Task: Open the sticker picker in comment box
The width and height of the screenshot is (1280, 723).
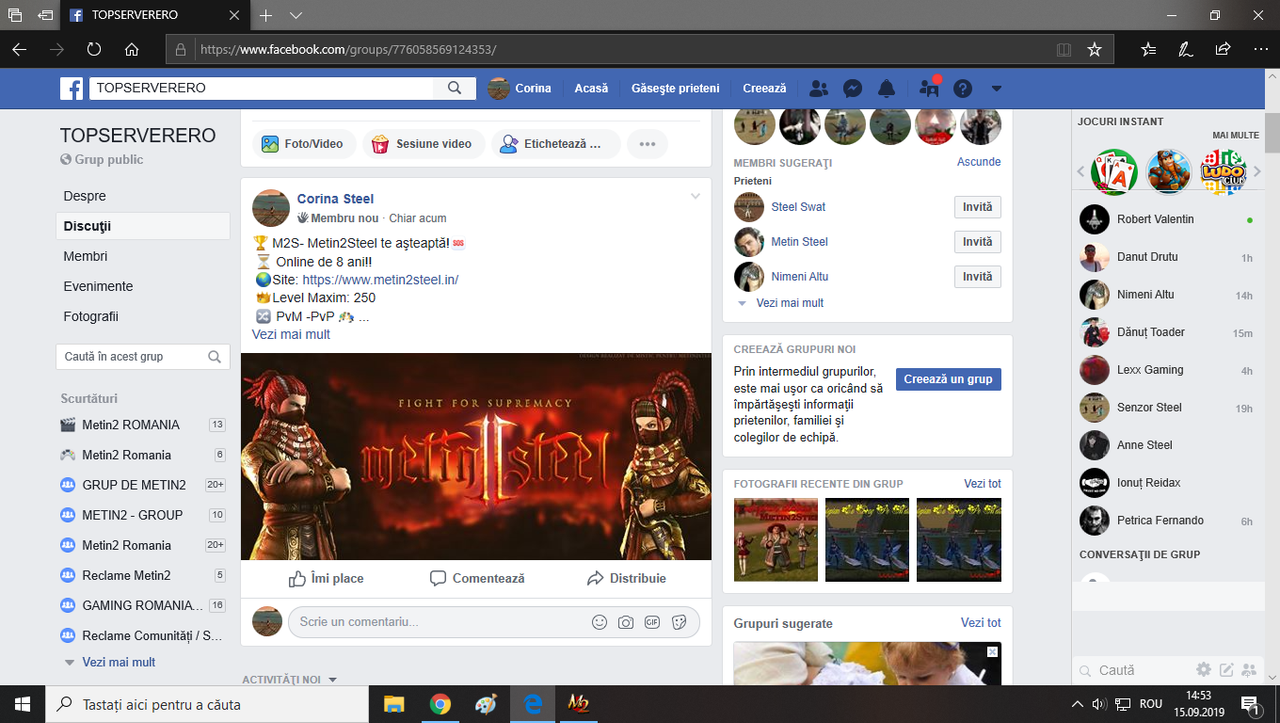Action: (x=679, y=622)
